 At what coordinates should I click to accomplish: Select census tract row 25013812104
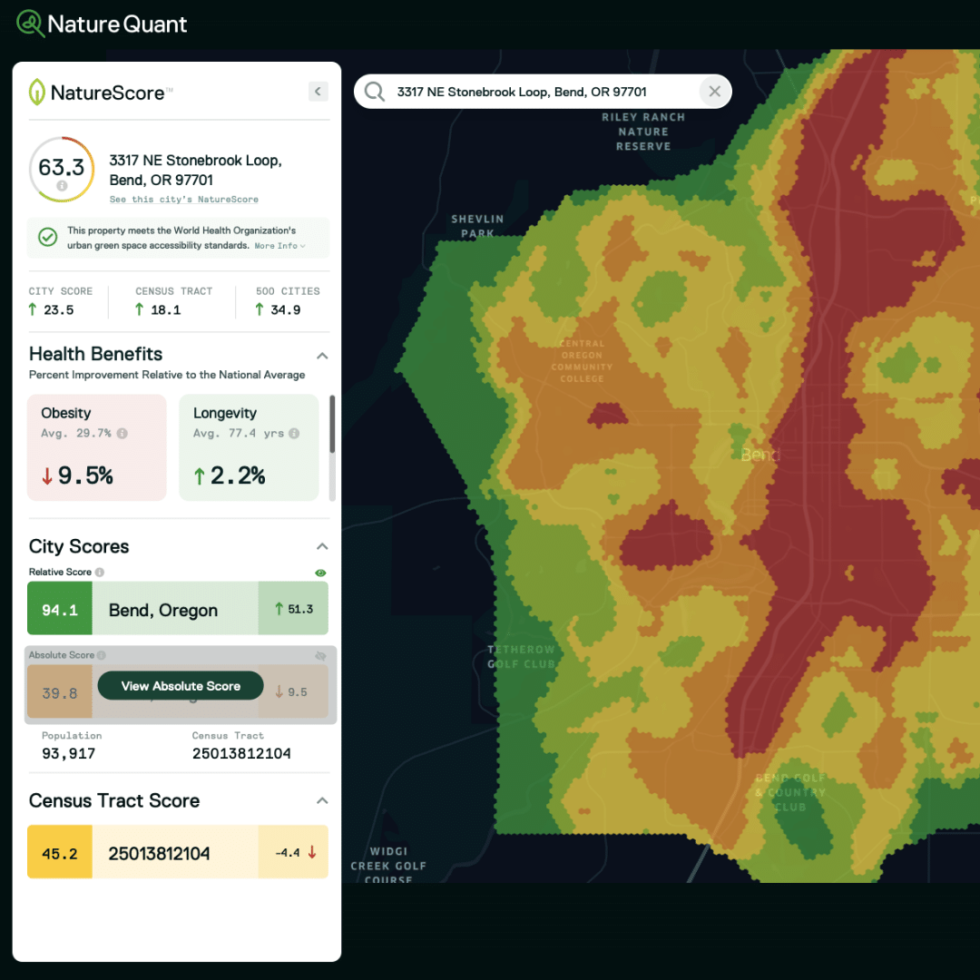(x=178, y=852)
